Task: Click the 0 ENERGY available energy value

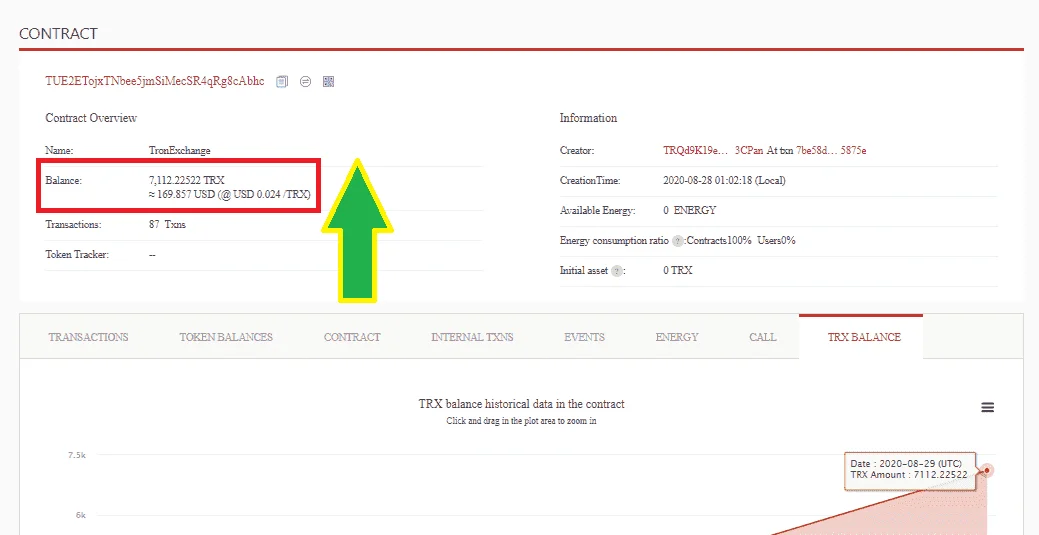Action: pos(690,210)
